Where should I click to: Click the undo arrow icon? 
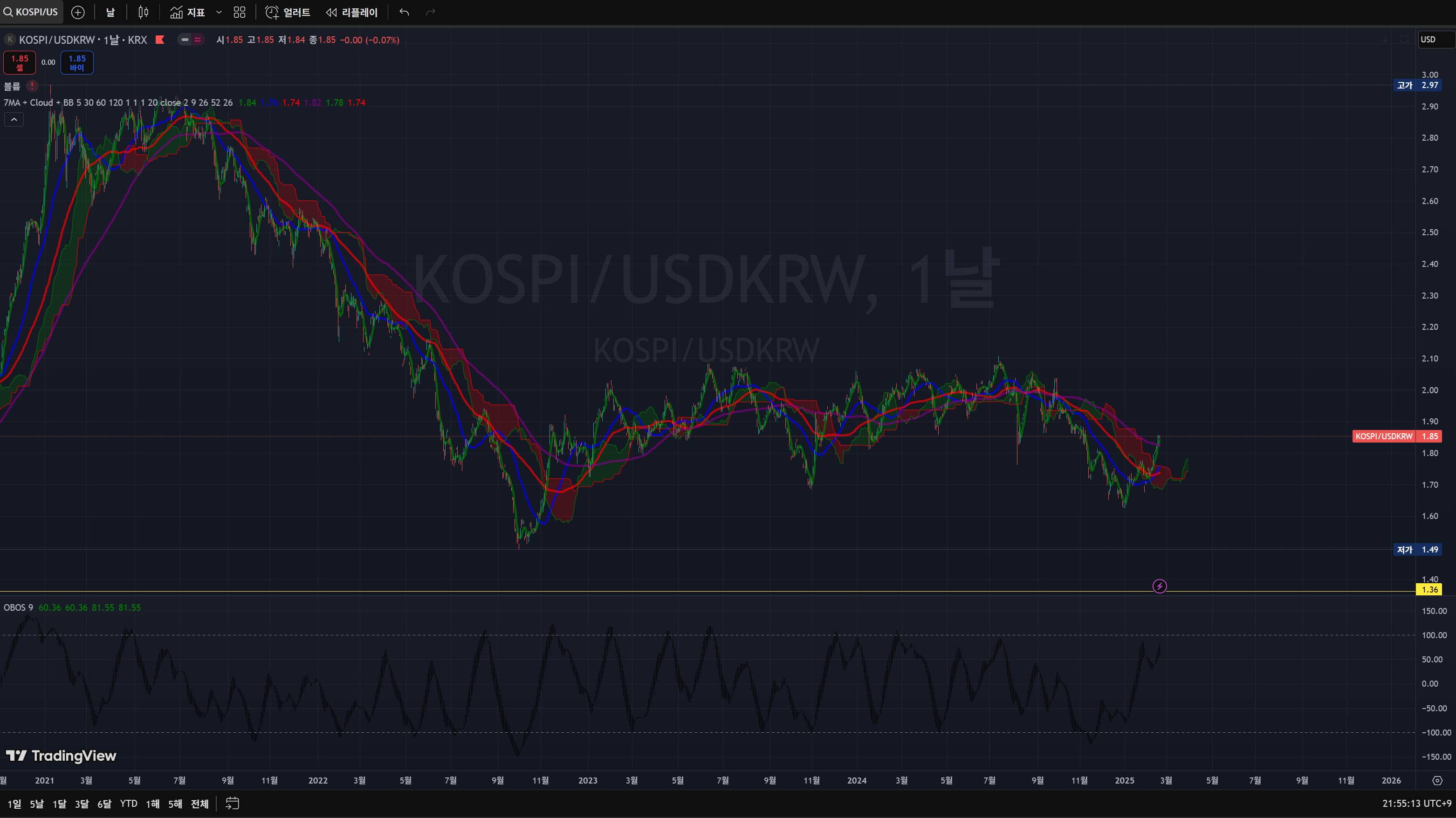pyautogui.click(x=404, y=12)
